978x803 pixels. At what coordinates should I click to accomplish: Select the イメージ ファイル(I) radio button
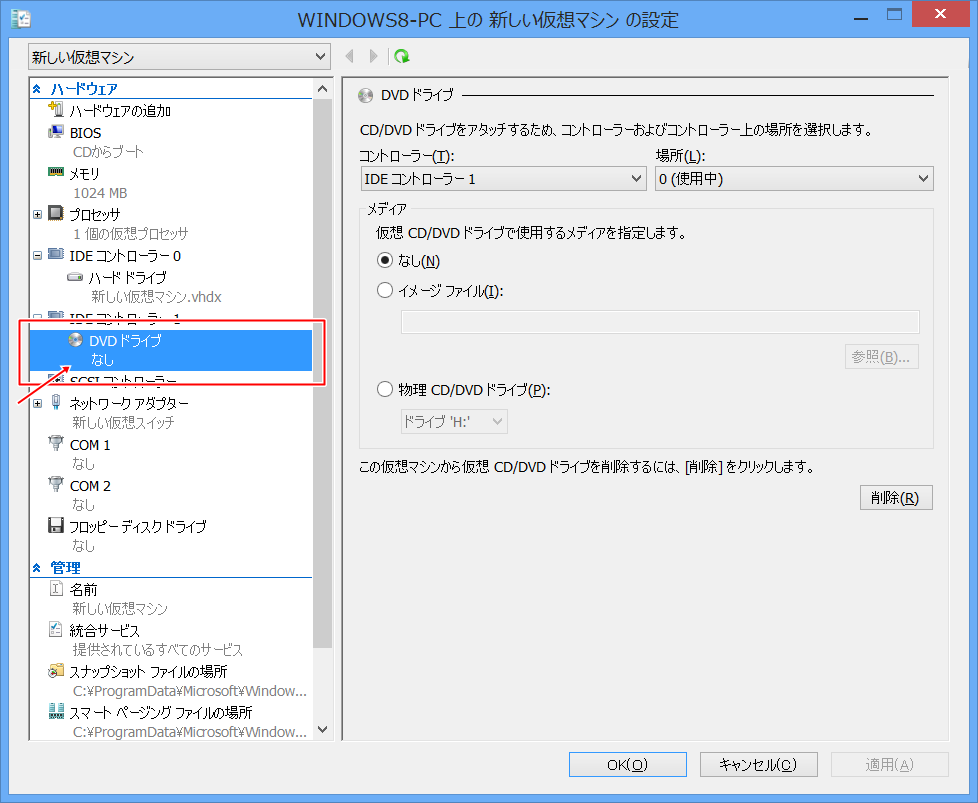[385, 290]
